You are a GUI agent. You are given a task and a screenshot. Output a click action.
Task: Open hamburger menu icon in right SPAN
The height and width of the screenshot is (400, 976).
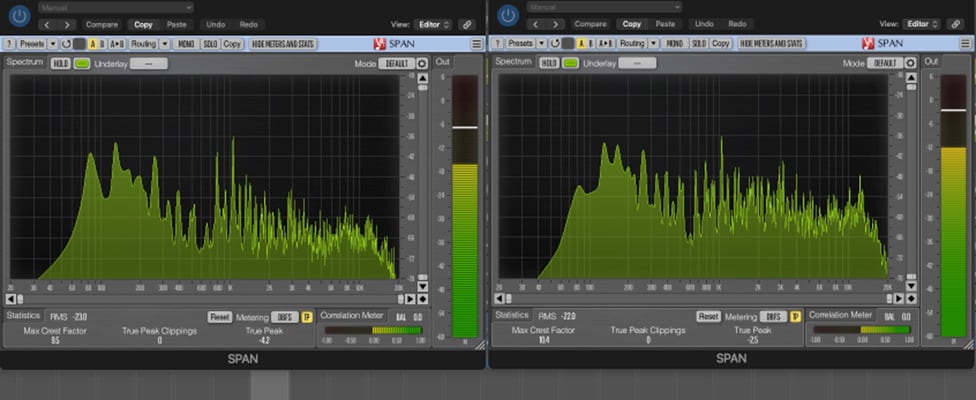click(x=965, y=44)
